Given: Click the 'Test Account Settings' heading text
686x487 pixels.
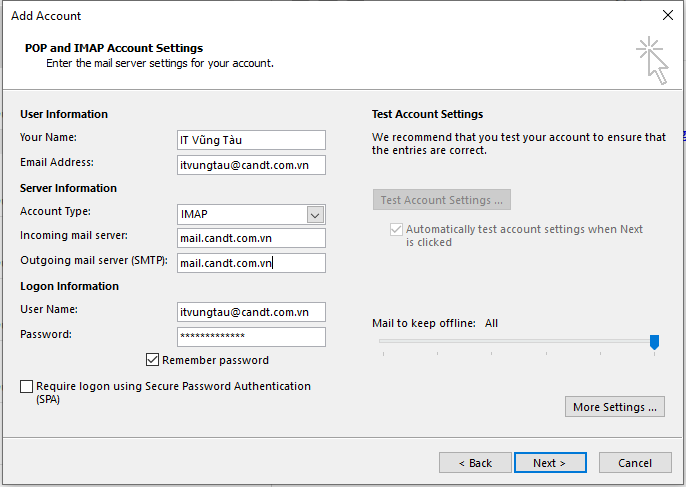Looking at the screenshot, I should pyautogui.click(x=427, y=114).
